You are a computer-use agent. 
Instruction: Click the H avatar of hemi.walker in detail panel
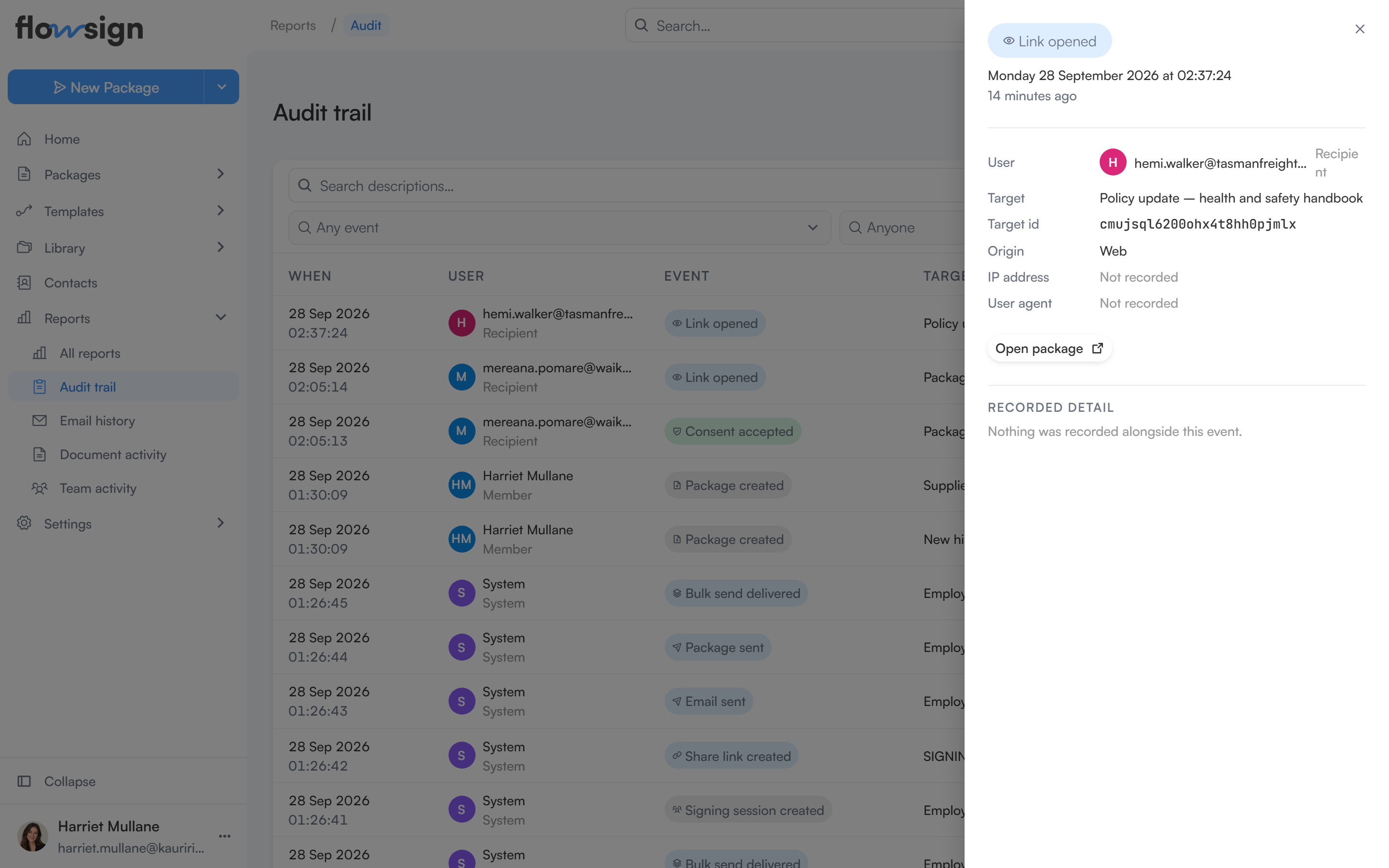point(1112,163)
